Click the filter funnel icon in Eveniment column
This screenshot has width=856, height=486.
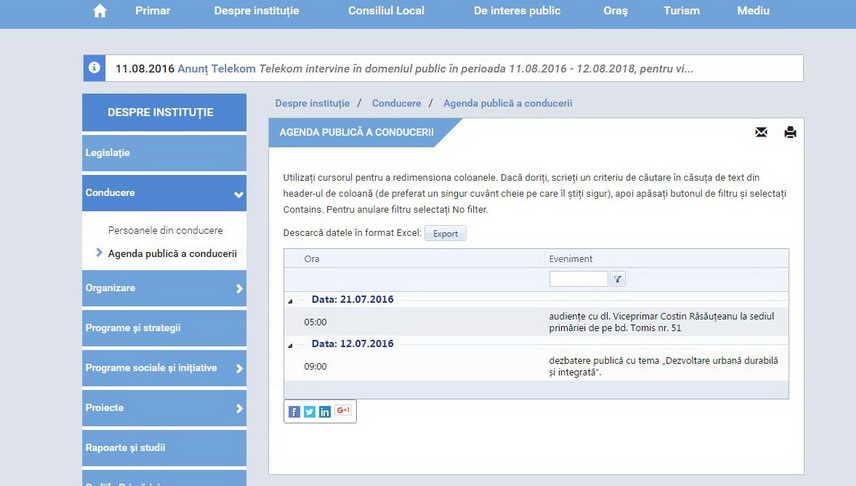click(x=618, y=280)
